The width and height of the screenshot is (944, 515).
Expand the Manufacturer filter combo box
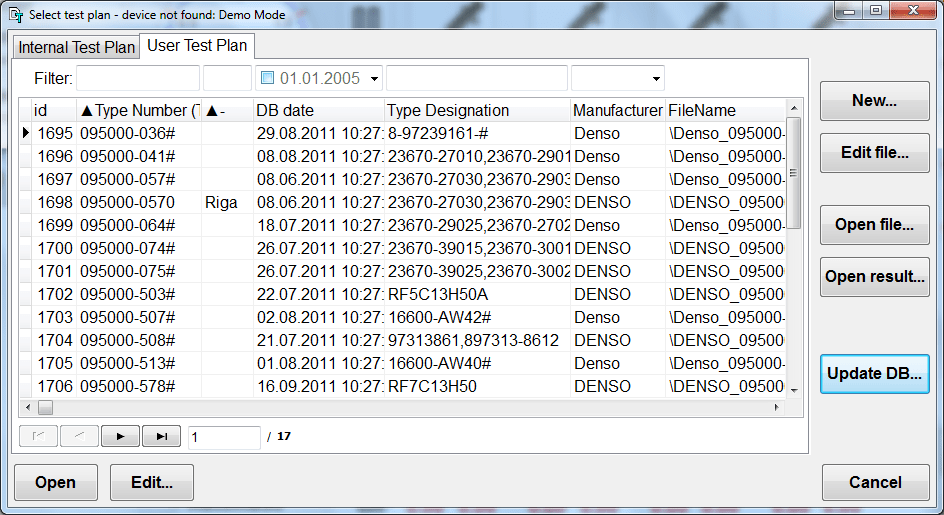(x=656, y=78)
